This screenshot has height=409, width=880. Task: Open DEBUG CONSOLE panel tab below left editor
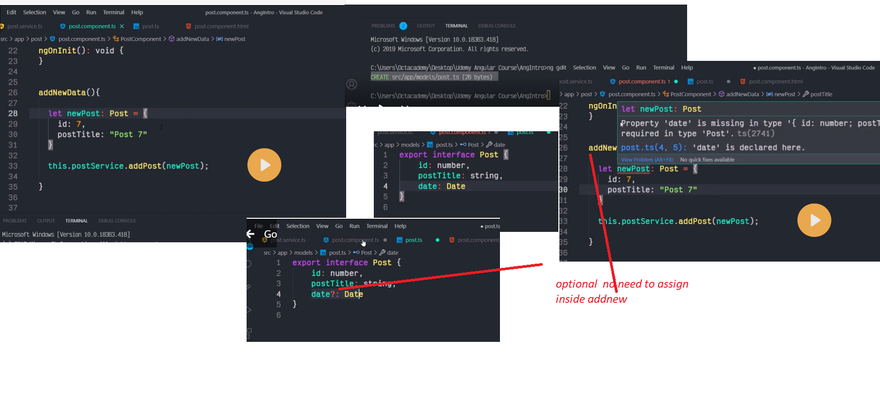point(117,221)
